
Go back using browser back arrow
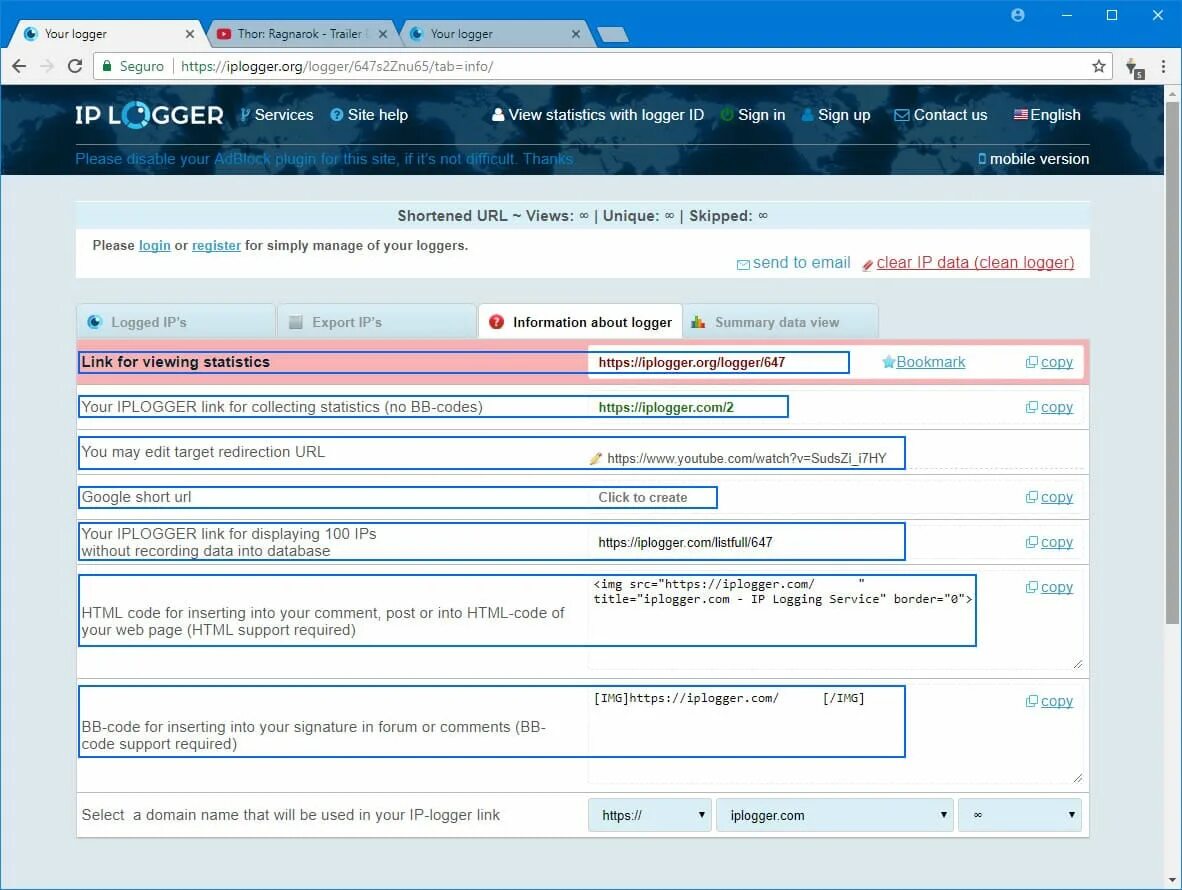pos(19,66)
